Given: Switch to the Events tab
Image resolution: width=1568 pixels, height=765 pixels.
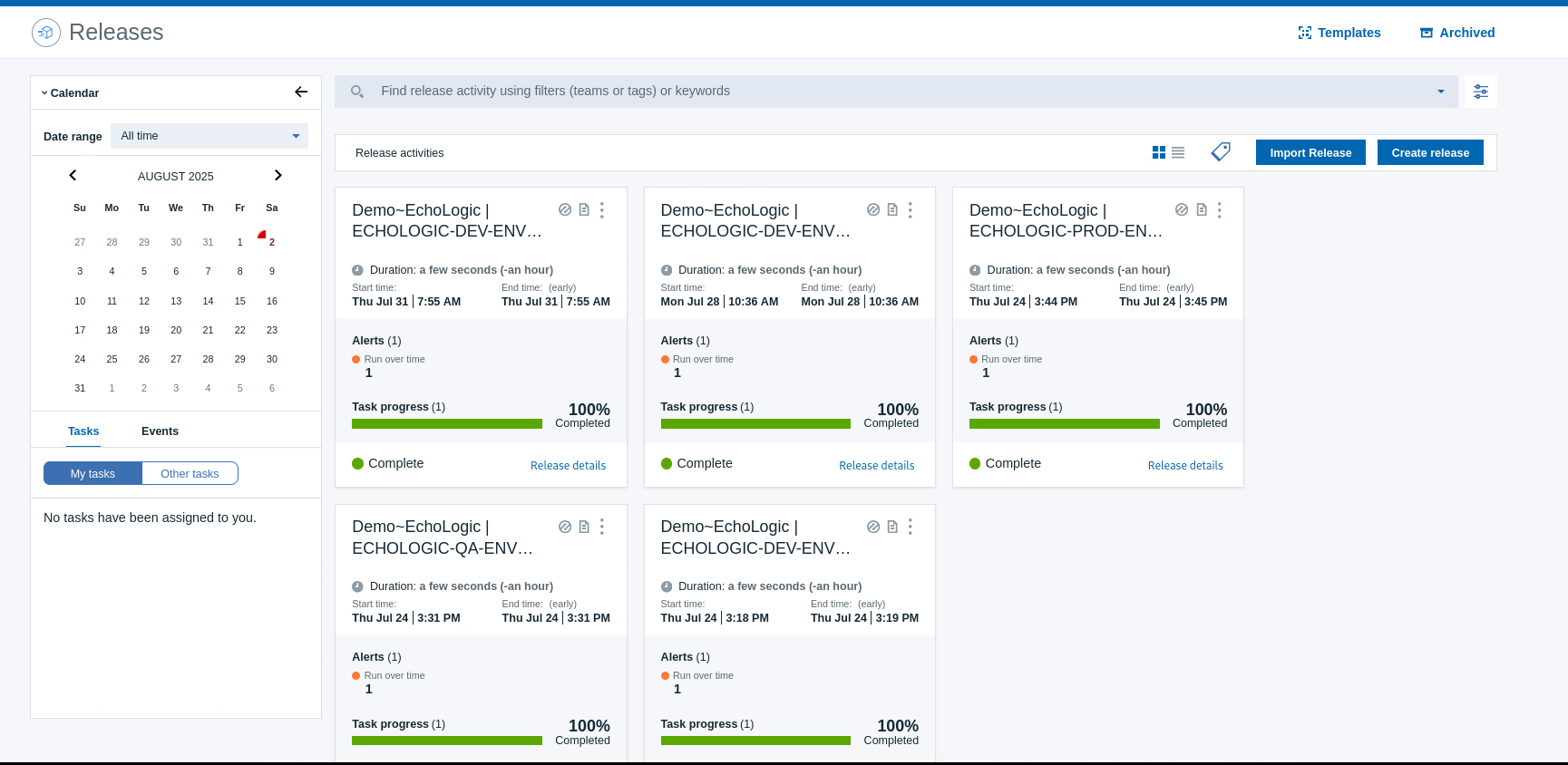Looking at the screenshot, I should tap(160, 431).
